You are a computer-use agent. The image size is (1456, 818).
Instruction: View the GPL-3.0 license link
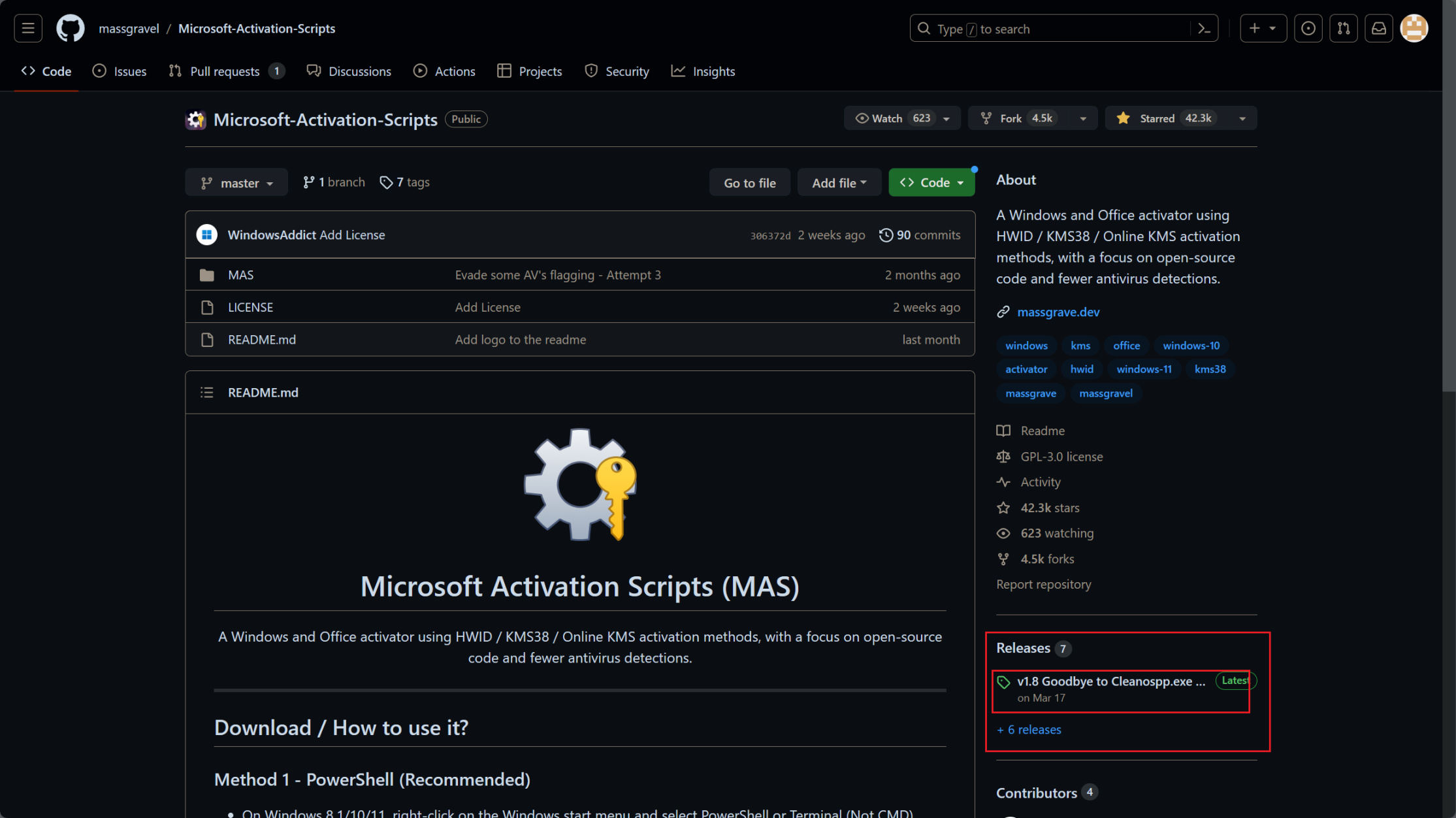(1050, 457)
